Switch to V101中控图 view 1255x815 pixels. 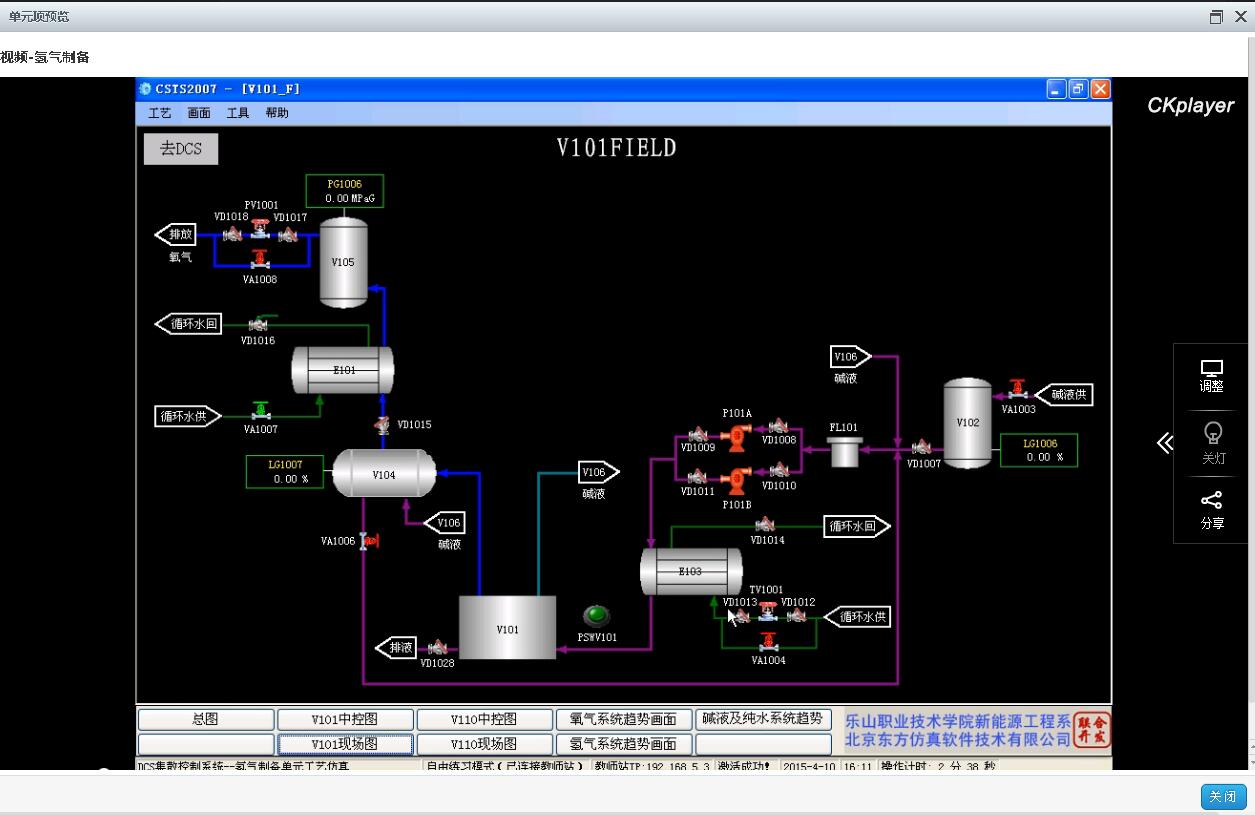(345, 719)
